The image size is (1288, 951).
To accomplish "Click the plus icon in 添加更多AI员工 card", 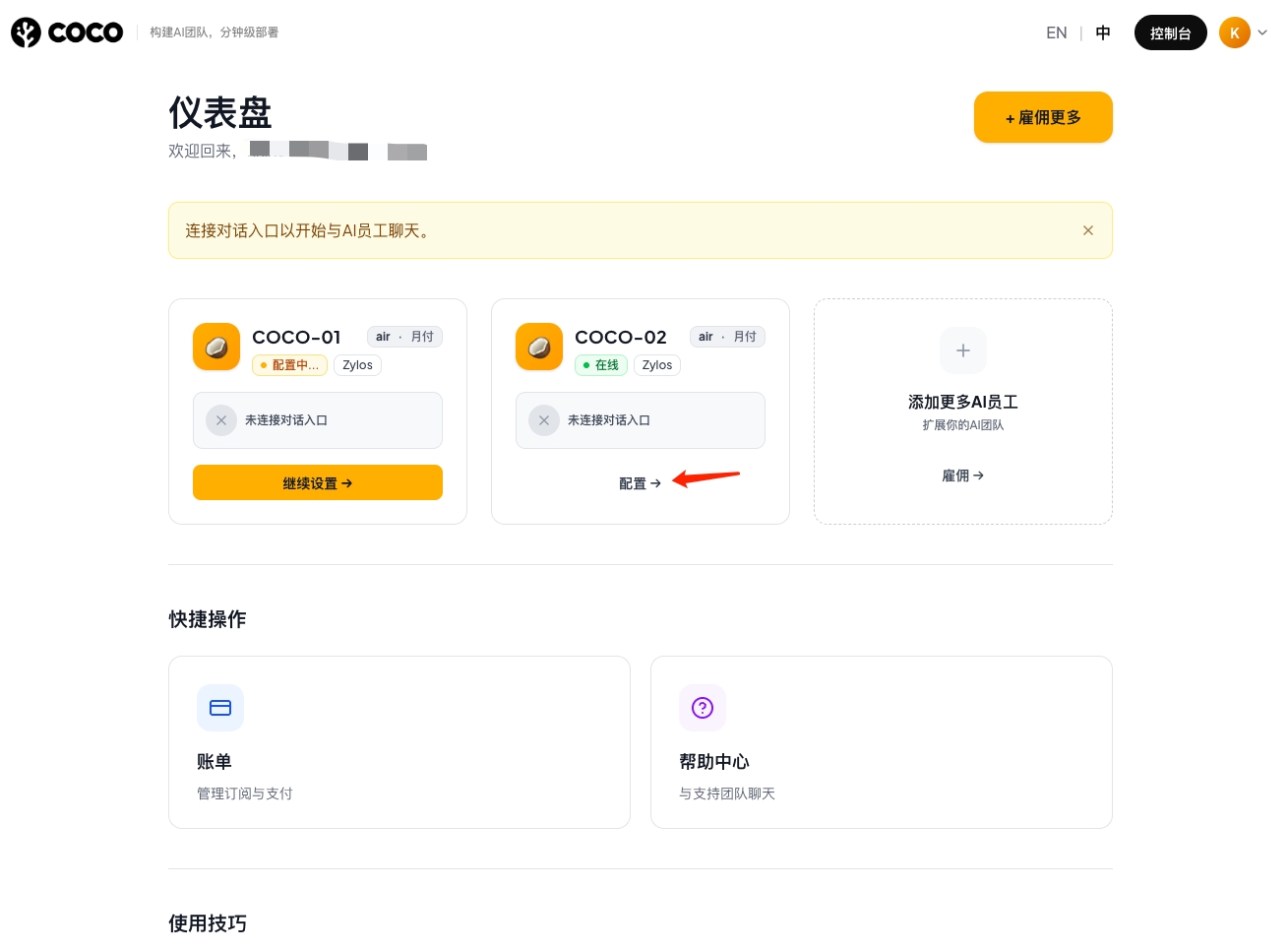I will click(x=962, y=350).
